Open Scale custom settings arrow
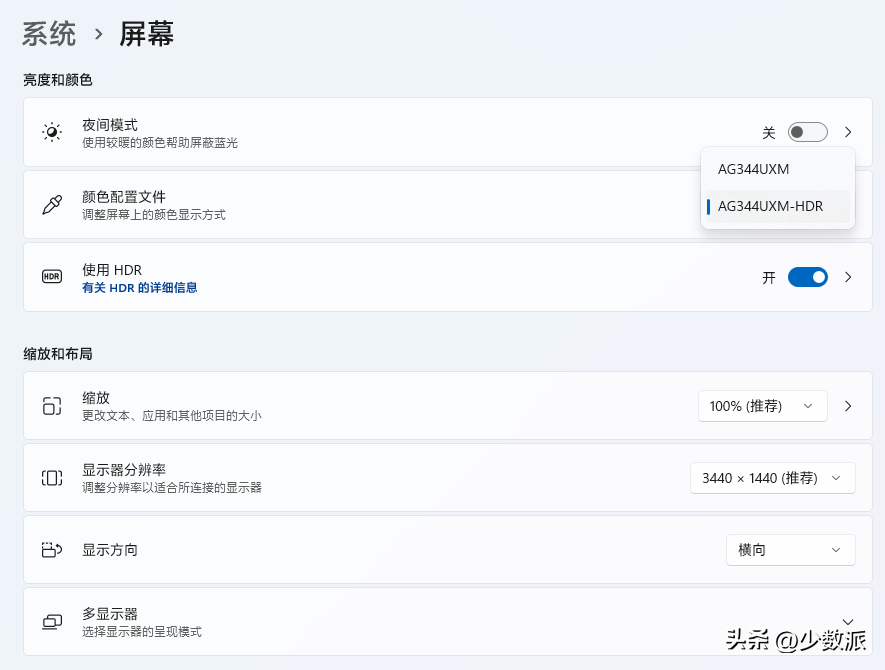This screenshot has width=885, height=670. pos(848,406)
